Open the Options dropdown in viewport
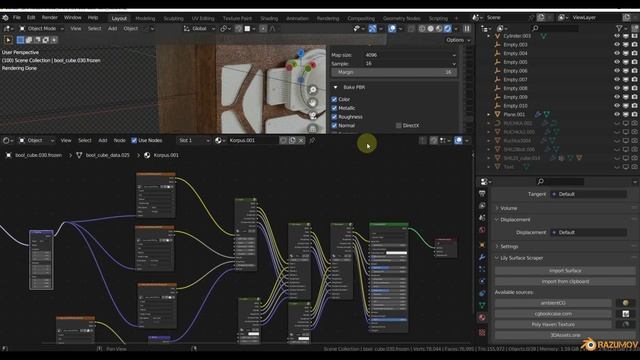The height and width of the screenshot is (360, 640). point(458,40)
